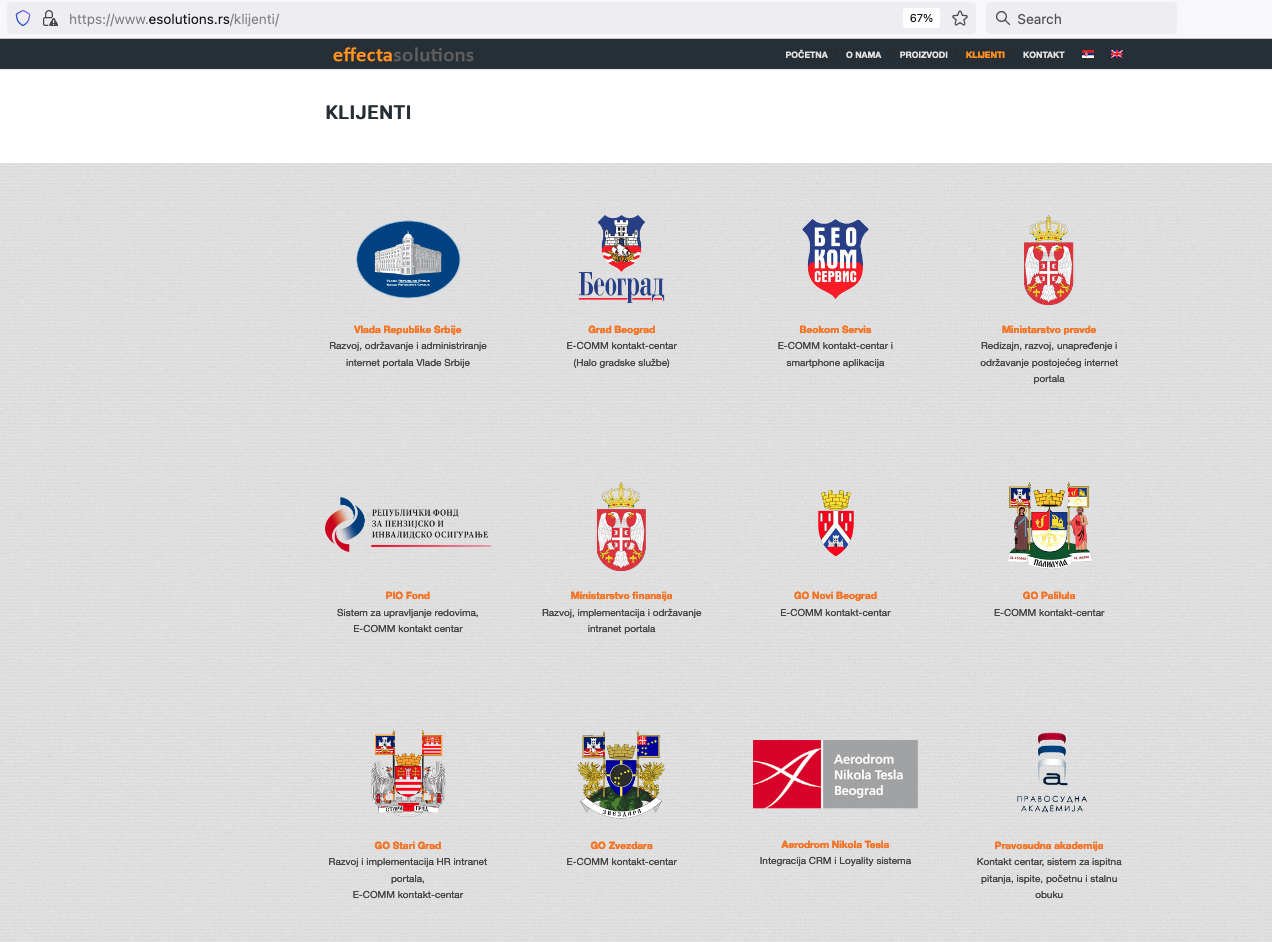The image size is (1272, 942).
Task: Click the Beokom Servis shield logo
Action: coord(835,259)
